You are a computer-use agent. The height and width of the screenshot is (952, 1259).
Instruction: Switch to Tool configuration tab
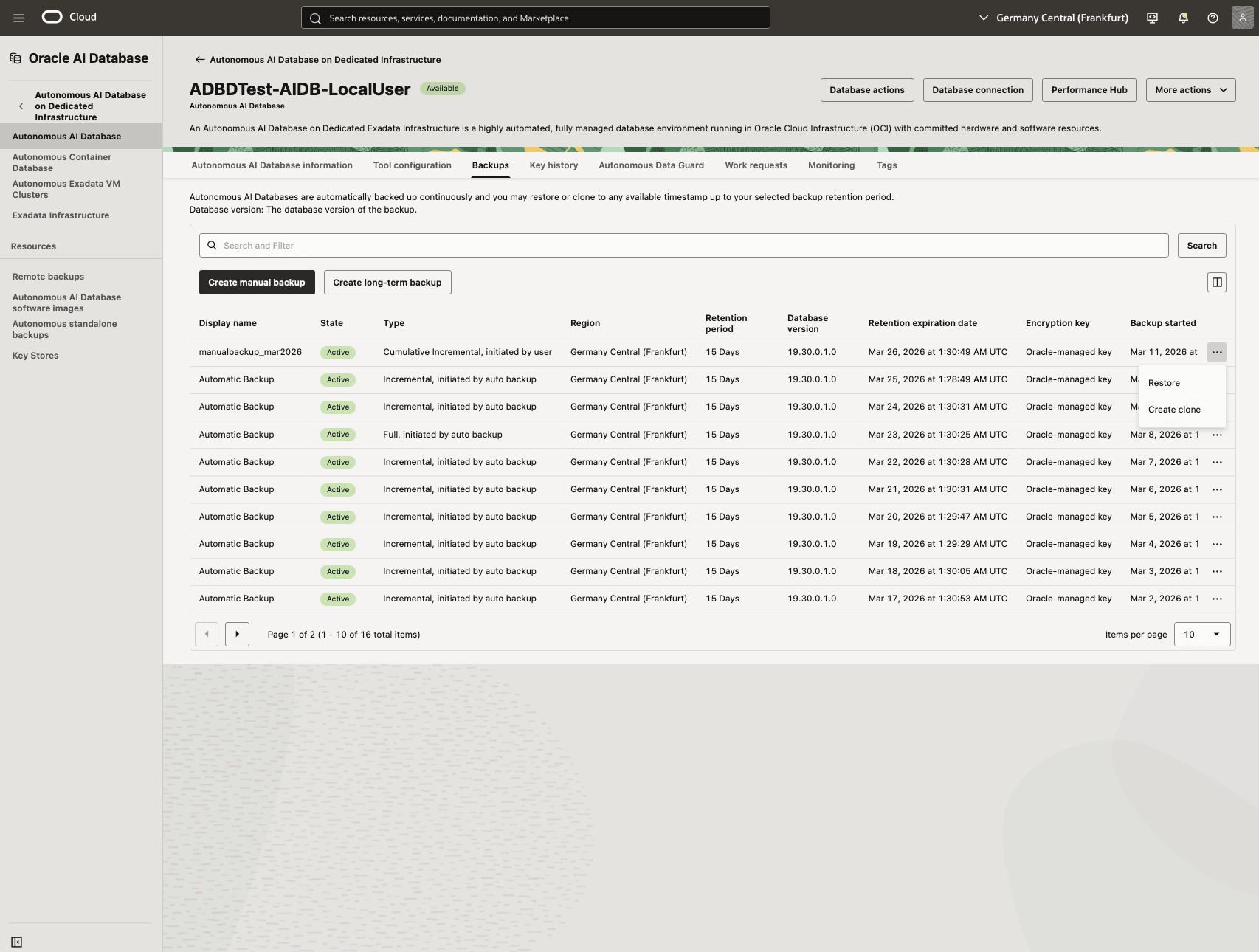[x=412, y=165]
